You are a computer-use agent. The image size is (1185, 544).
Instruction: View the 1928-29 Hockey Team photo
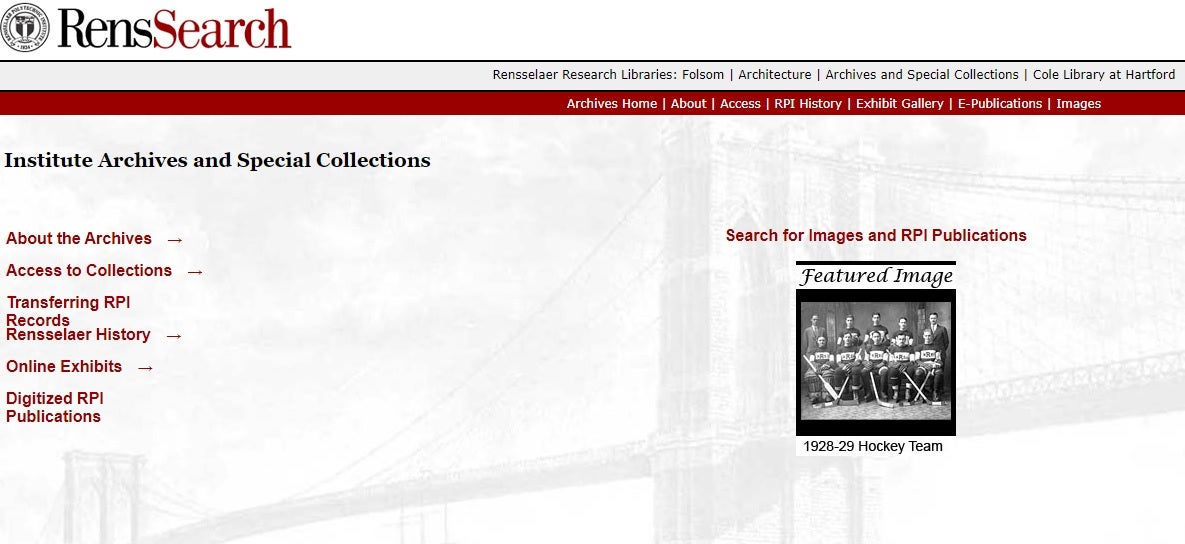pyautogui.click(x=876, y=361)
